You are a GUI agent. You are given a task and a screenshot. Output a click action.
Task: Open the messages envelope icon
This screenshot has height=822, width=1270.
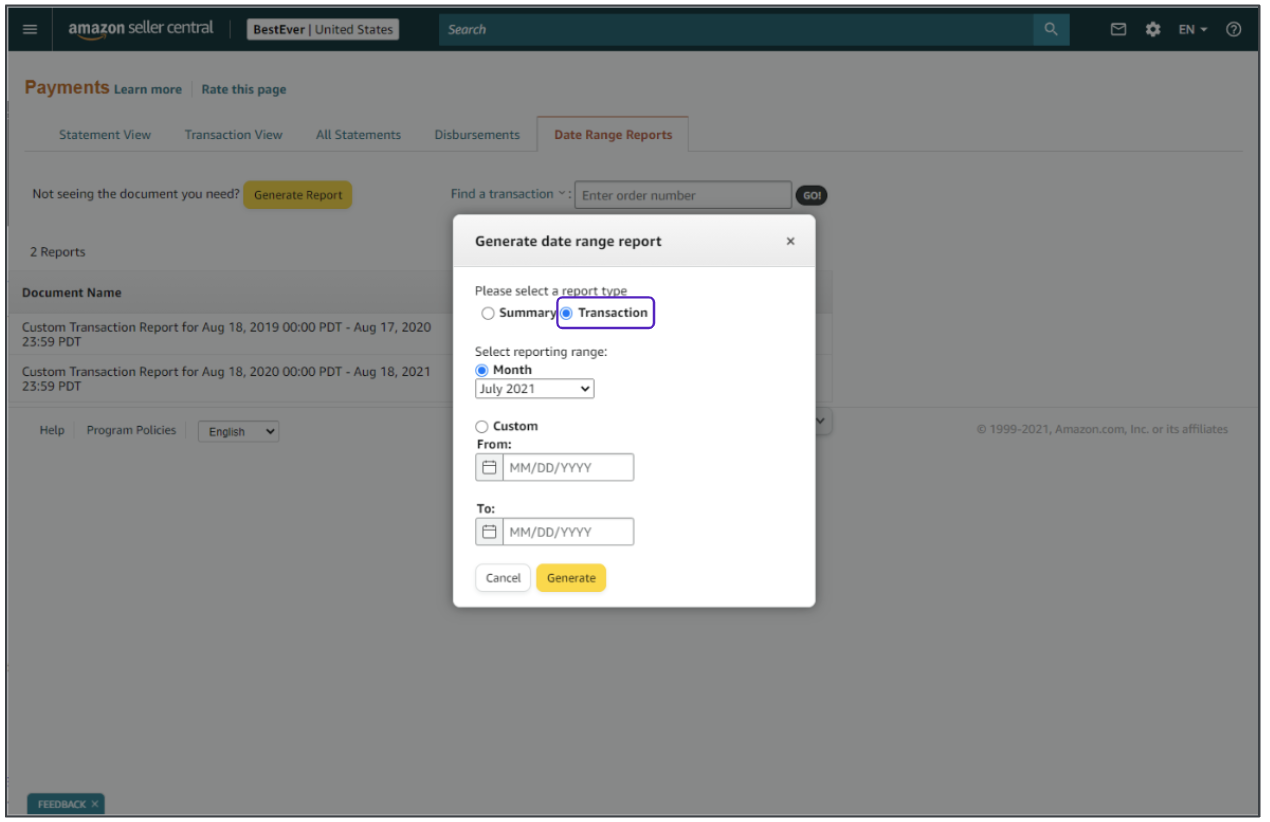coord(1119,30)
